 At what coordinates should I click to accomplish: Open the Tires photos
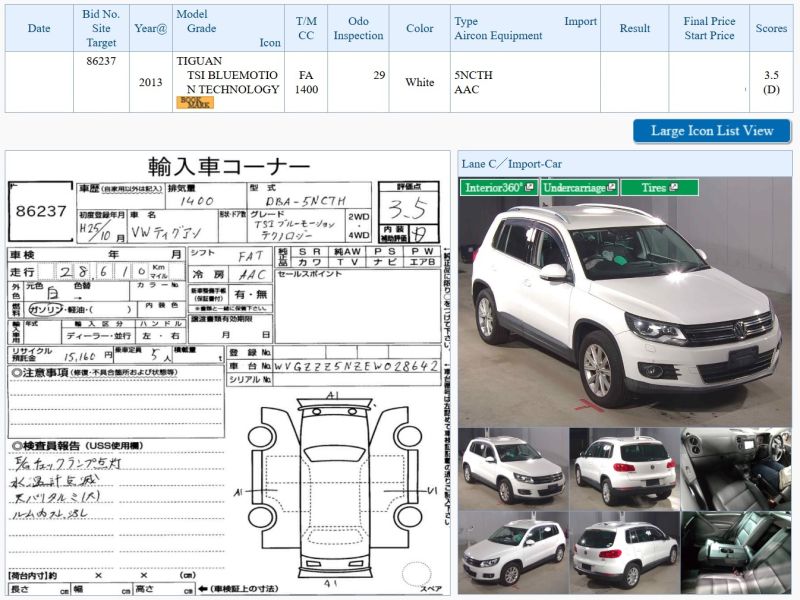(659, 187)
